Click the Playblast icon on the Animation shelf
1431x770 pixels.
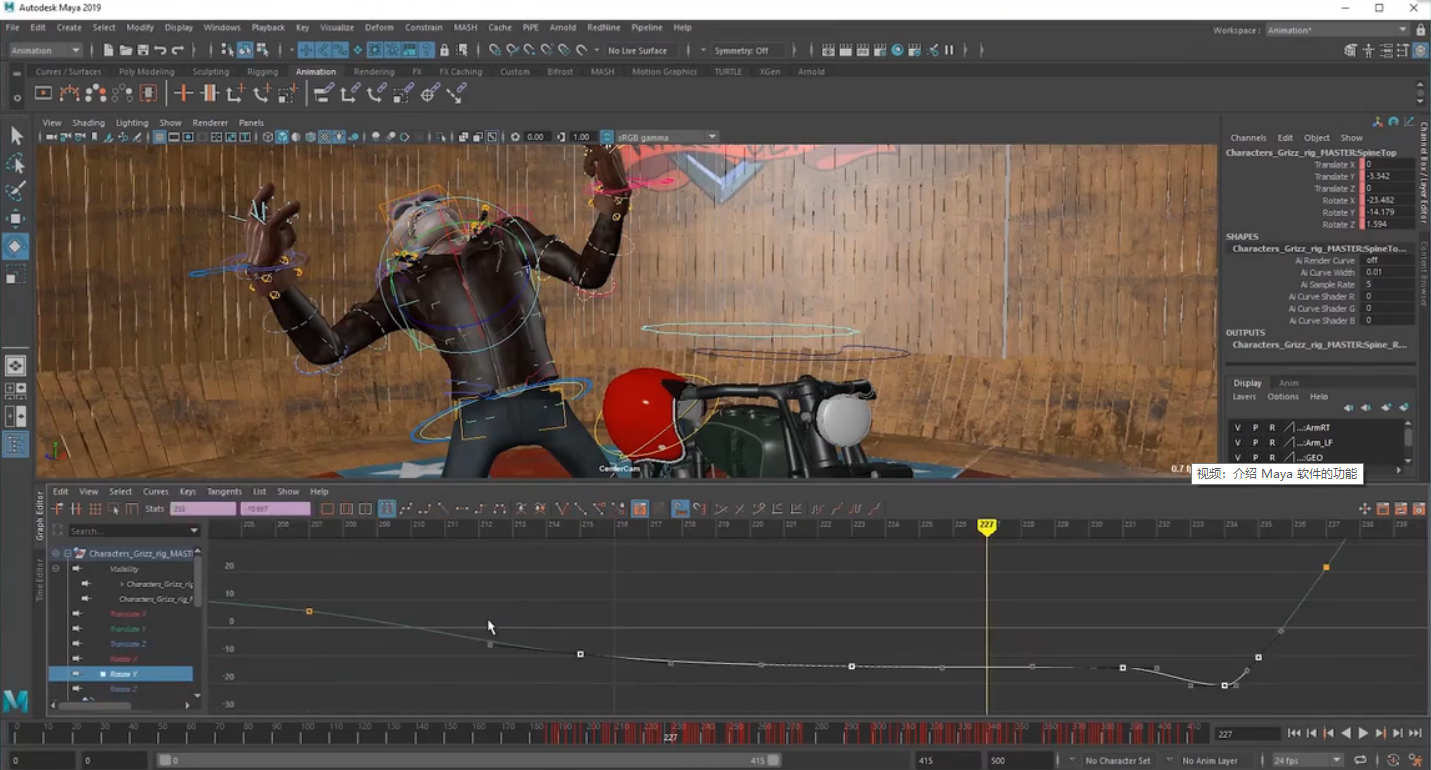[43, 93]
